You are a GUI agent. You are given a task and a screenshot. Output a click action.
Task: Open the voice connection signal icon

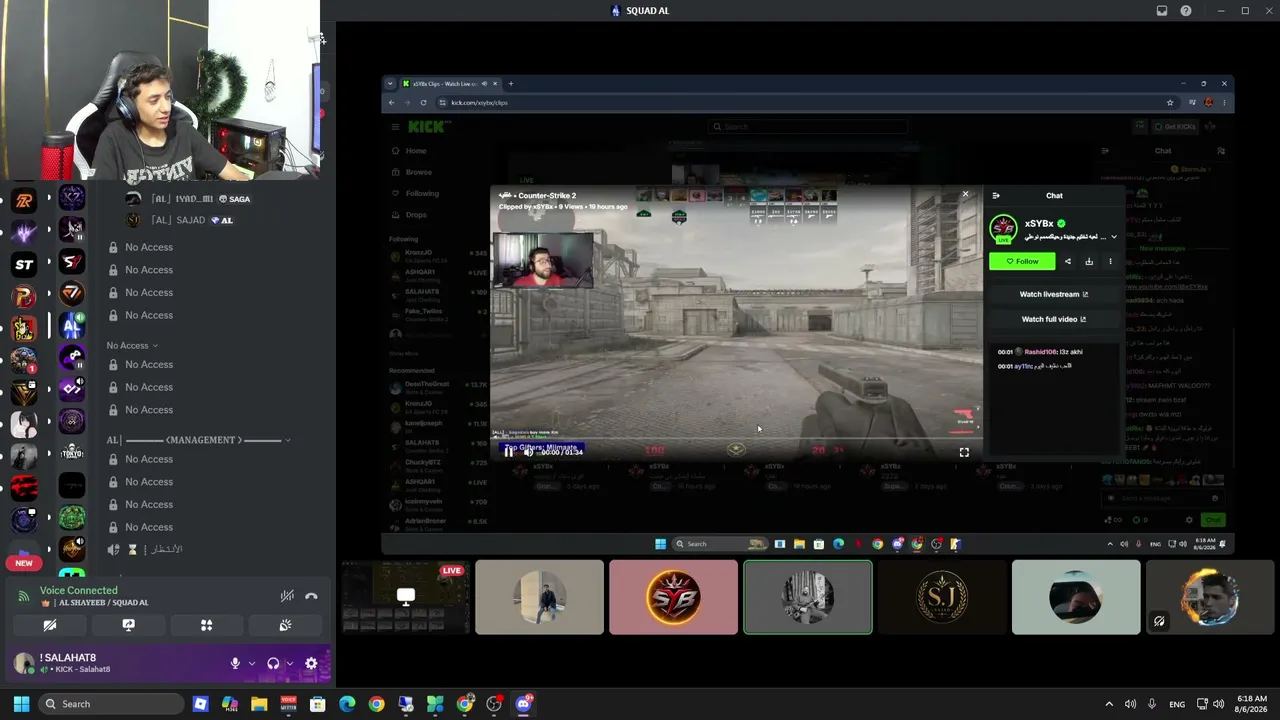click(24, 596)
